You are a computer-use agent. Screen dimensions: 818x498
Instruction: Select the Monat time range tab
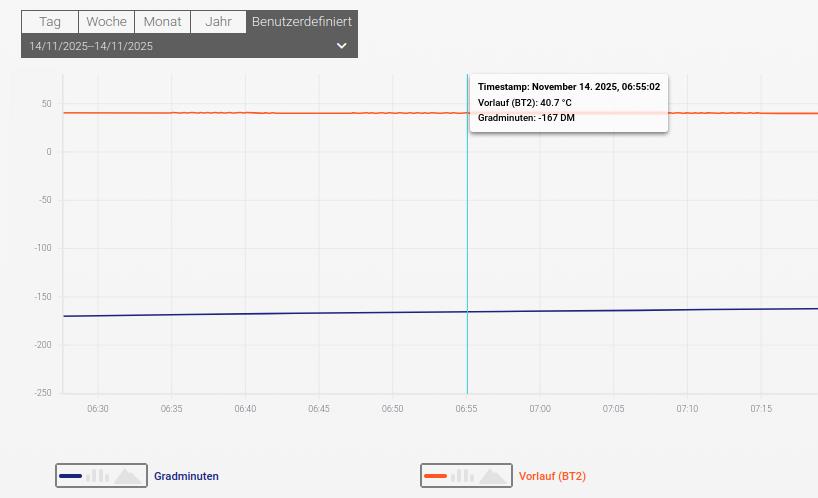[x=162, y=22]
